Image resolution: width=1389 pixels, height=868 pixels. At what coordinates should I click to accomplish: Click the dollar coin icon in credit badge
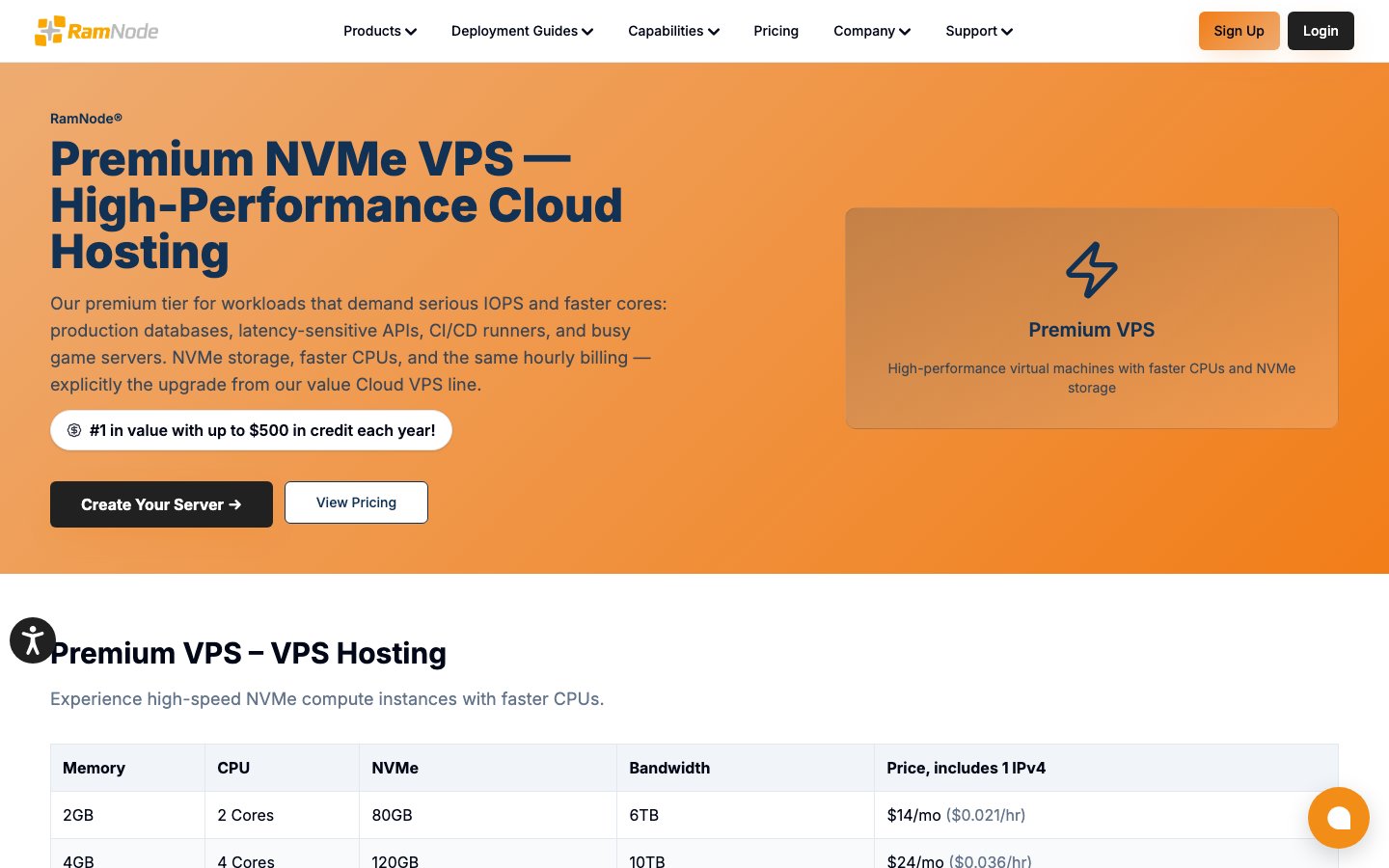pos(74,430)
